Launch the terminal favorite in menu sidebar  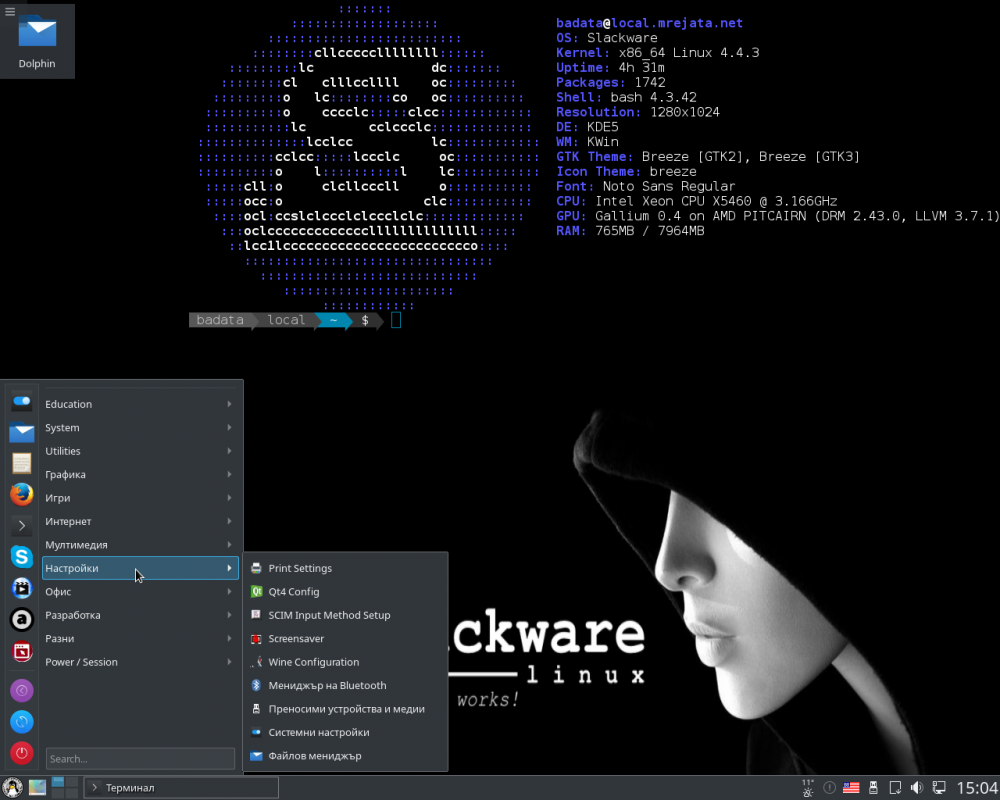coord(22,526)
